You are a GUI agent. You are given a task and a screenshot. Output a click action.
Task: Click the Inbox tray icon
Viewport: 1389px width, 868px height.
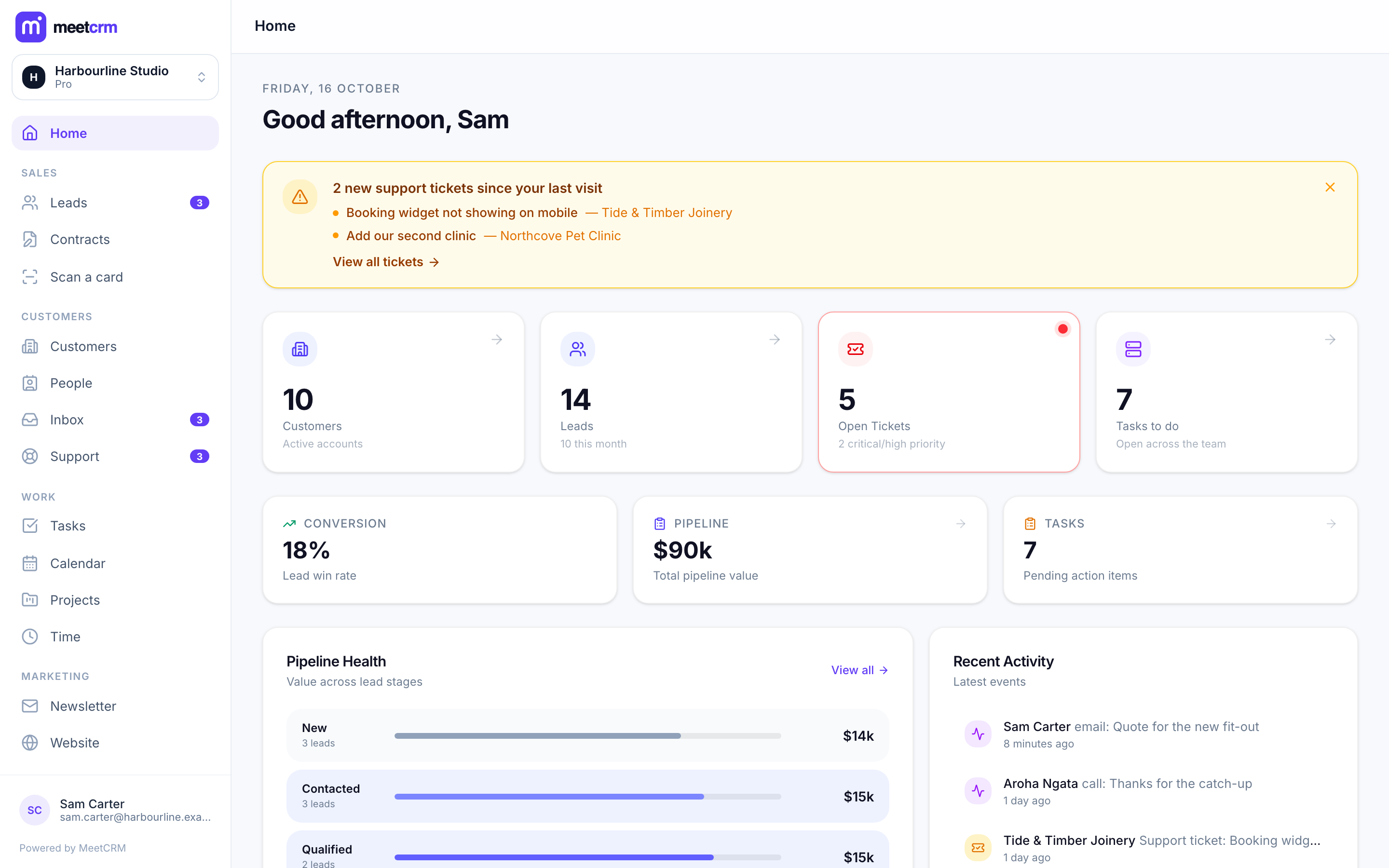30,420
